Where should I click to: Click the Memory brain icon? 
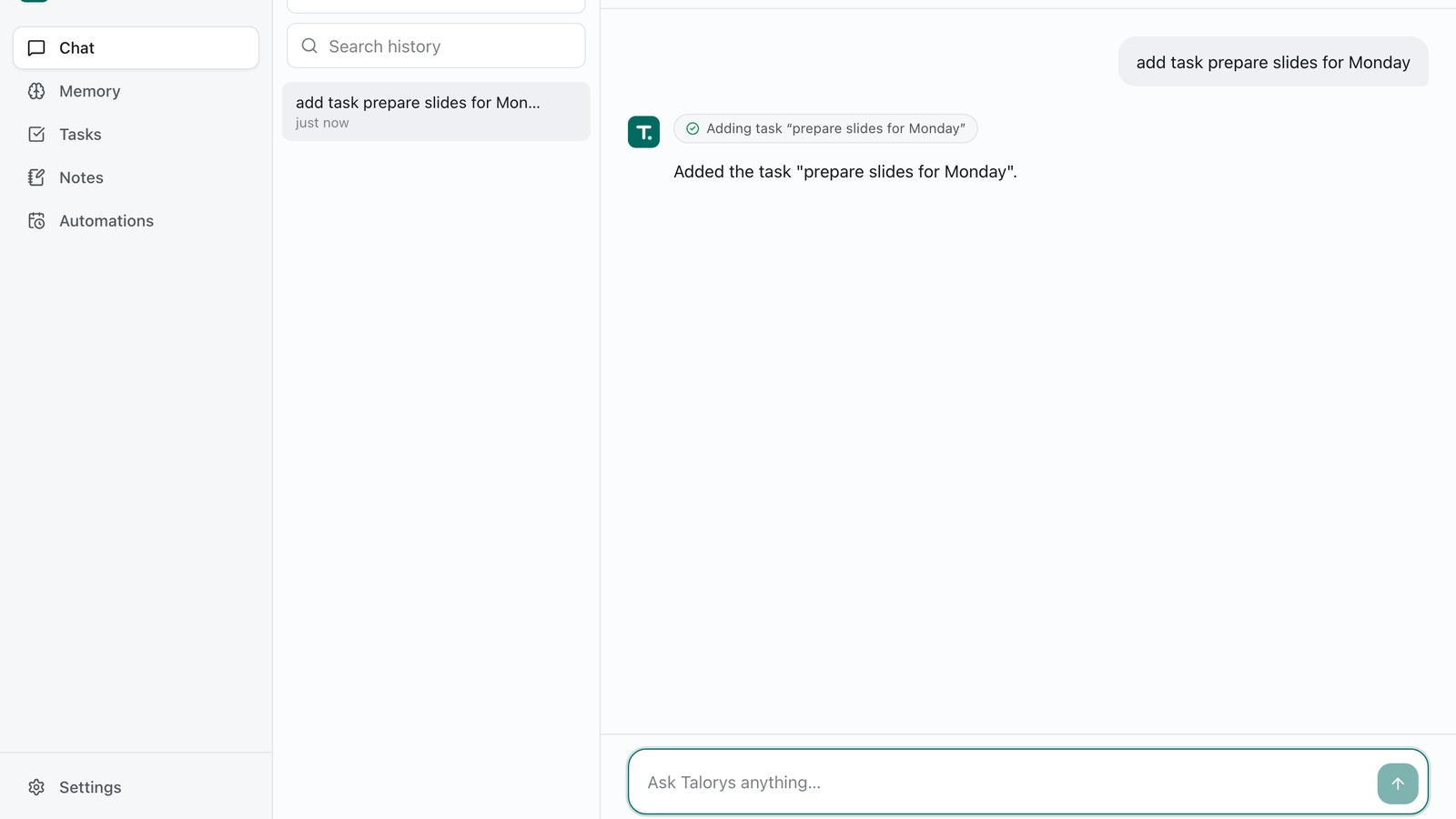(x=36, y=91)
